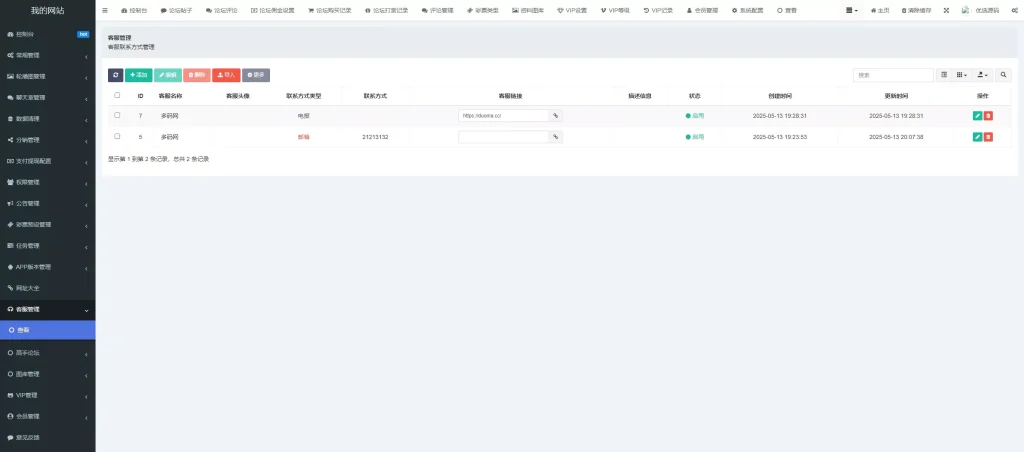Open the 查看 tab in top navigation
The image size is (1024, 452).
pyautogui.click(x=787, y=10)
